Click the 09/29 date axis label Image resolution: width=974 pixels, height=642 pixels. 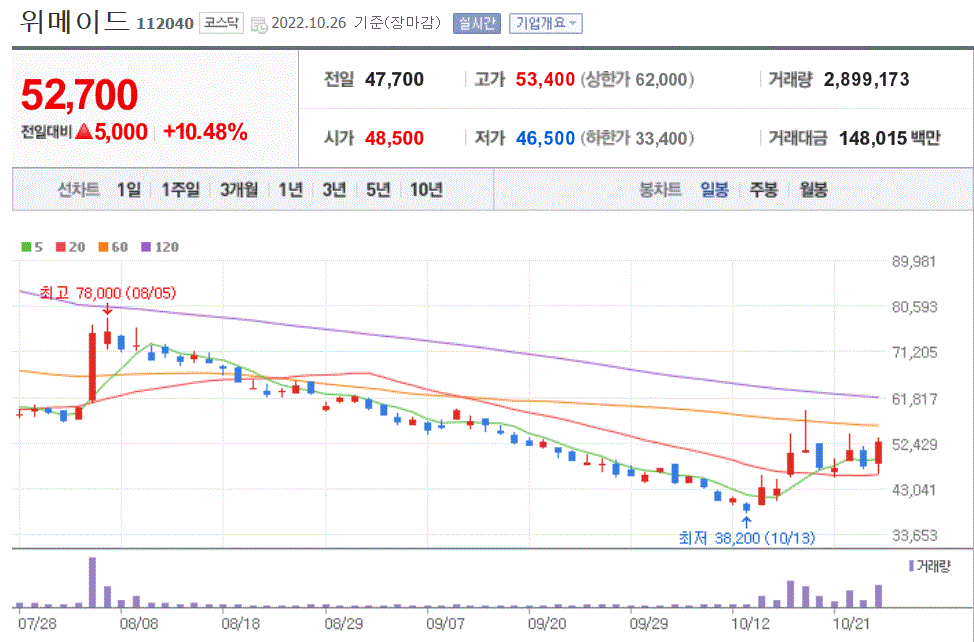pyautogui.click(x=649, y=623)
